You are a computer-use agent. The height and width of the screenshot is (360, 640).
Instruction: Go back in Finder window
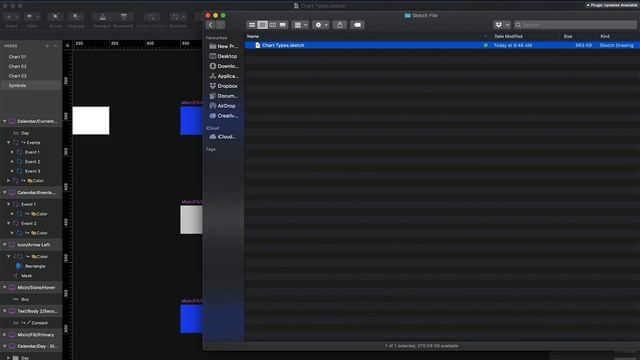211,25
